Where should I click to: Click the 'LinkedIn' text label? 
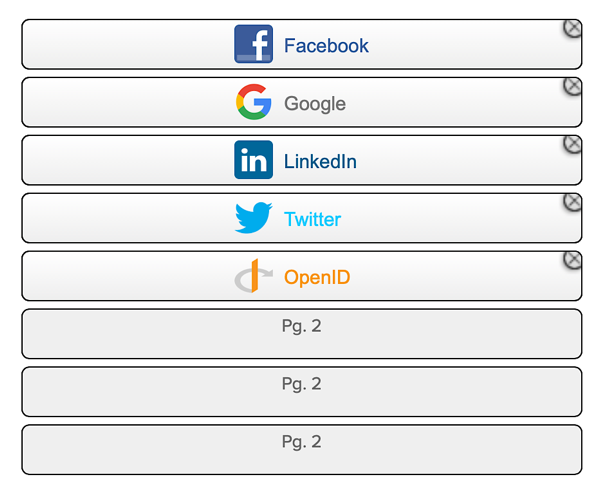tap(320, 162)
